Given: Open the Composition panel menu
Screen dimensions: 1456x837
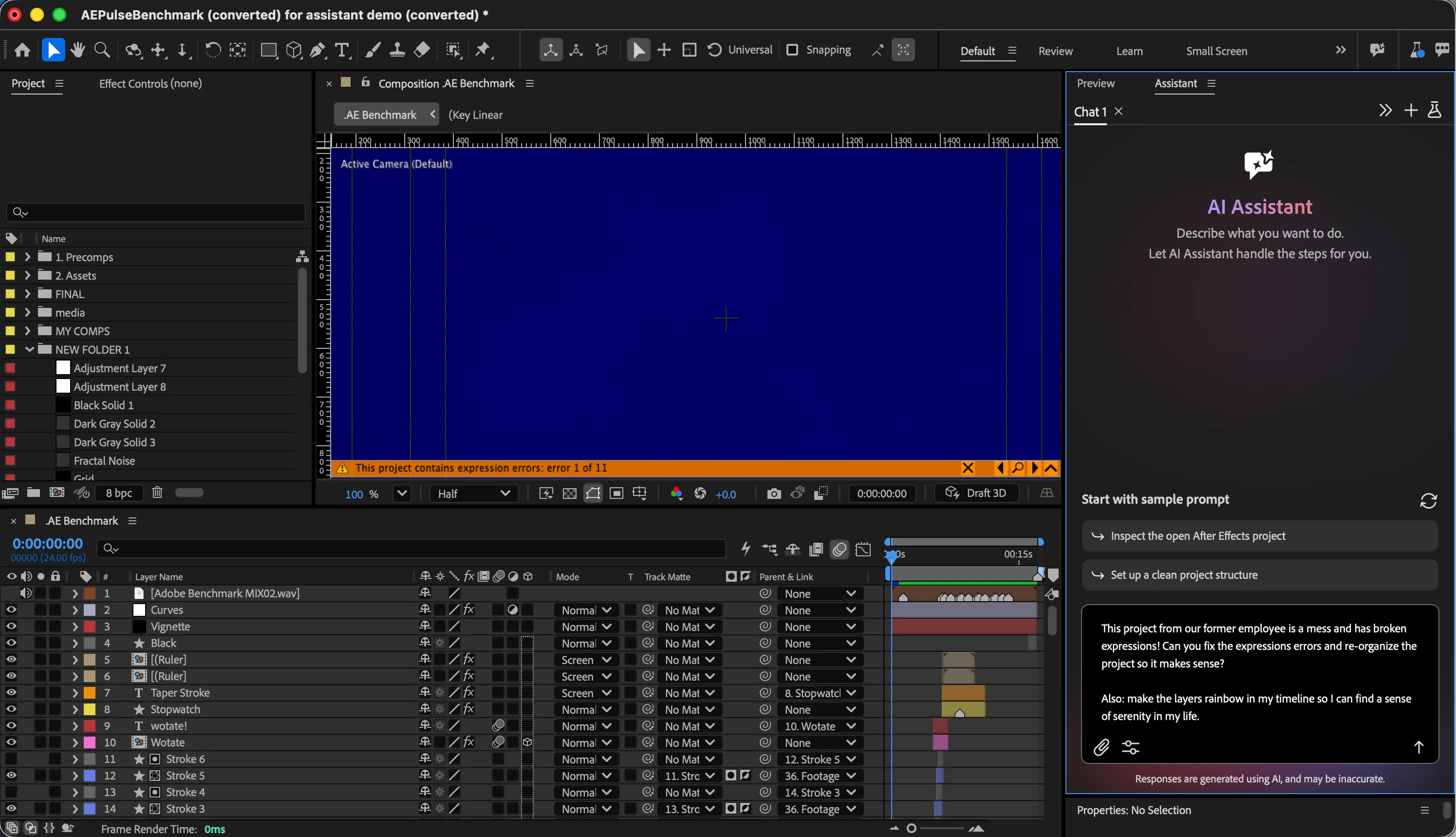Looking at the screenshot, I should click(x=530, y=83).
